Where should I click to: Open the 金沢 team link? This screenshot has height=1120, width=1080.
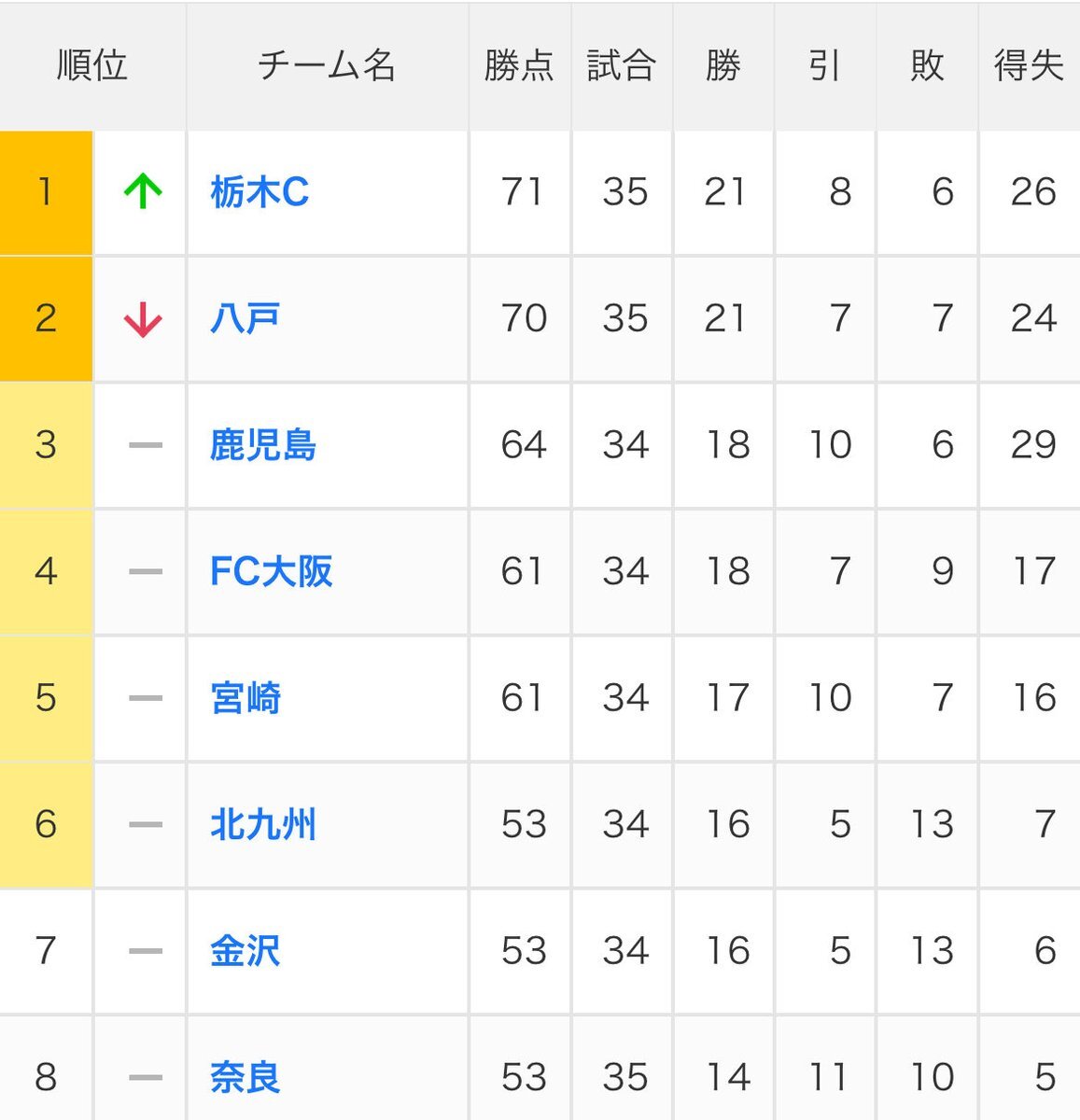pyautogui.click(x=245, y=951)
